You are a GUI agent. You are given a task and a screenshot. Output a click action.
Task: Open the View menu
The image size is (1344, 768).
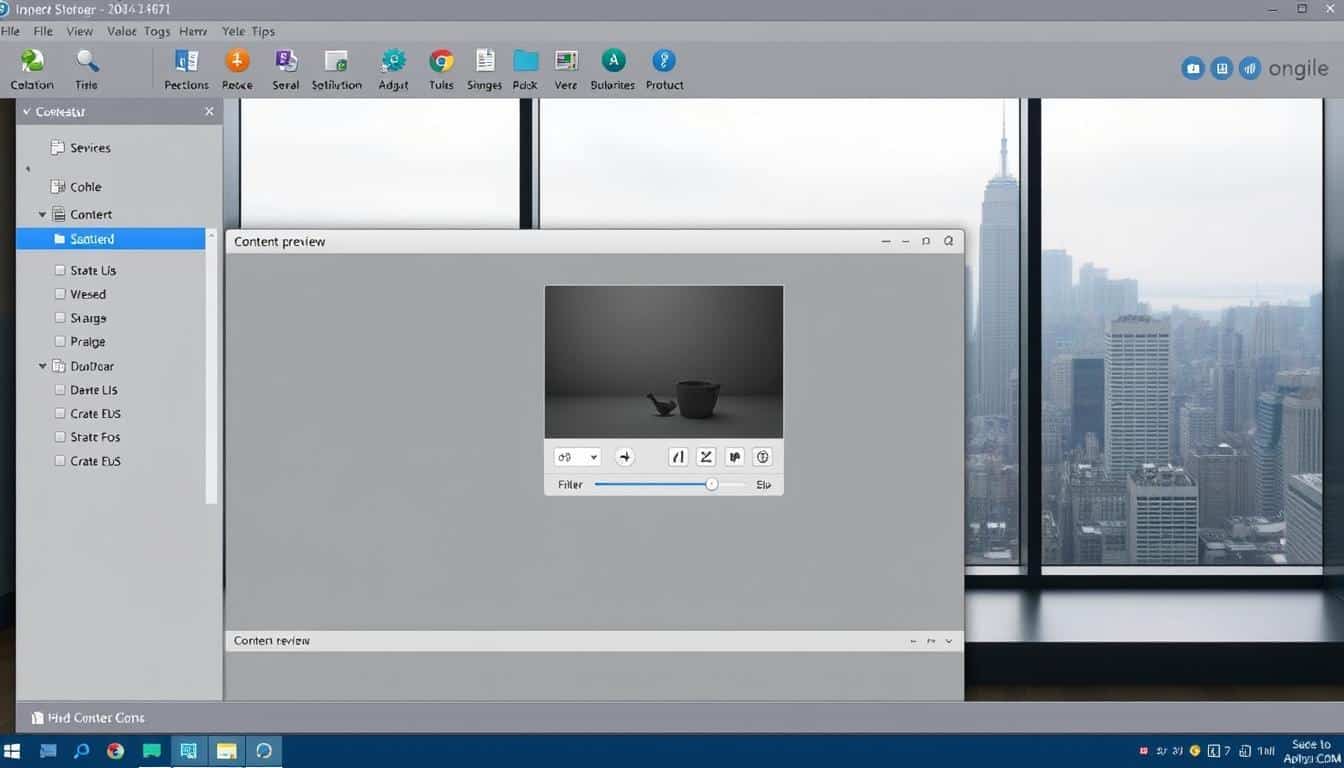pos(79,31)
